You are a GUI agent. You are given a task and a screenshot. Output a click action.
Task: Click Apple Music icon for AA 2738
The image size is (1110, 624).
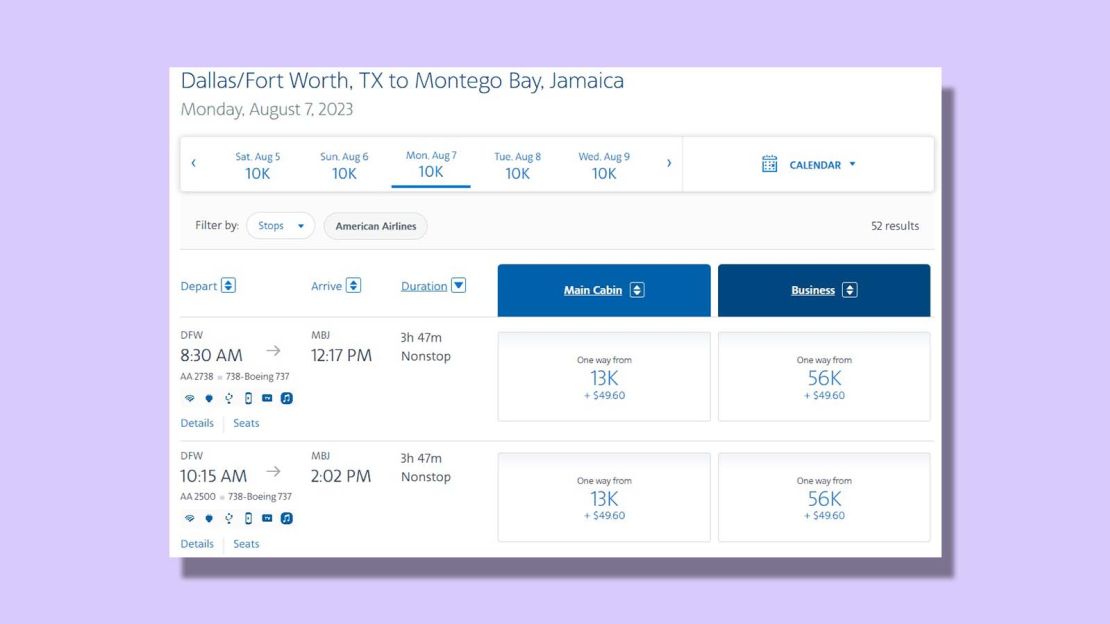(287, 398)
